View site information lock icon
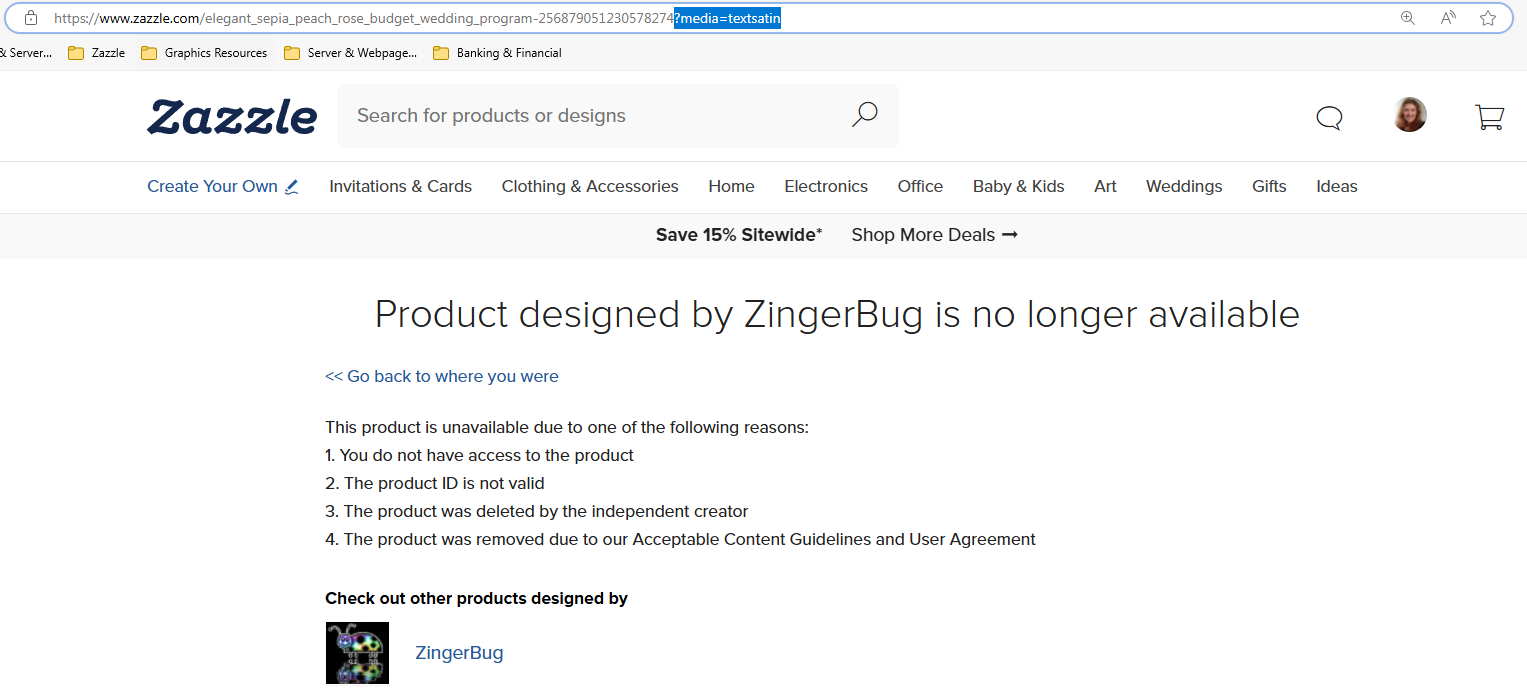 tap(31, 18)
